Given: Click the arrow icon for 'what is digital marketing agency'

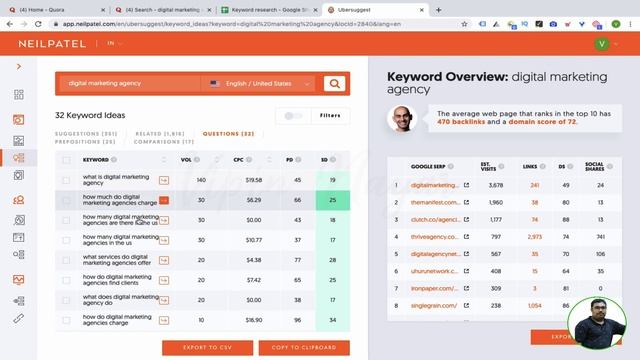Looking at the screenshot, I should (164, 180).
